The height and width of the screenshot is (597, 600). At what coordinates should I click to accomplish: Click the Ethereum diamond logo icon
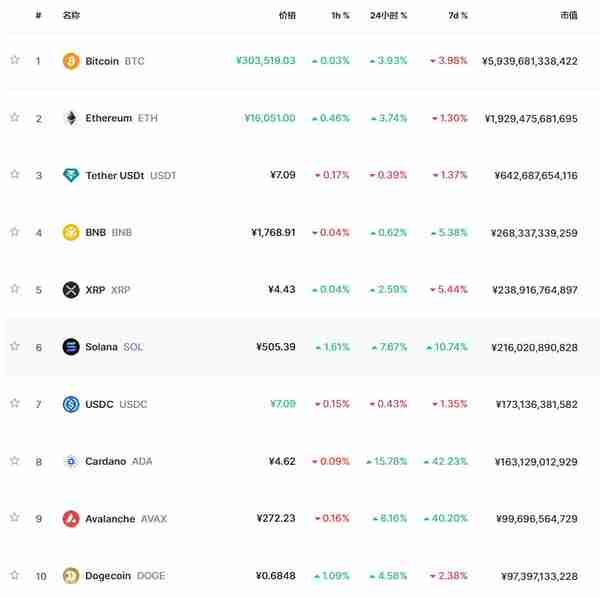pos(71,118)
